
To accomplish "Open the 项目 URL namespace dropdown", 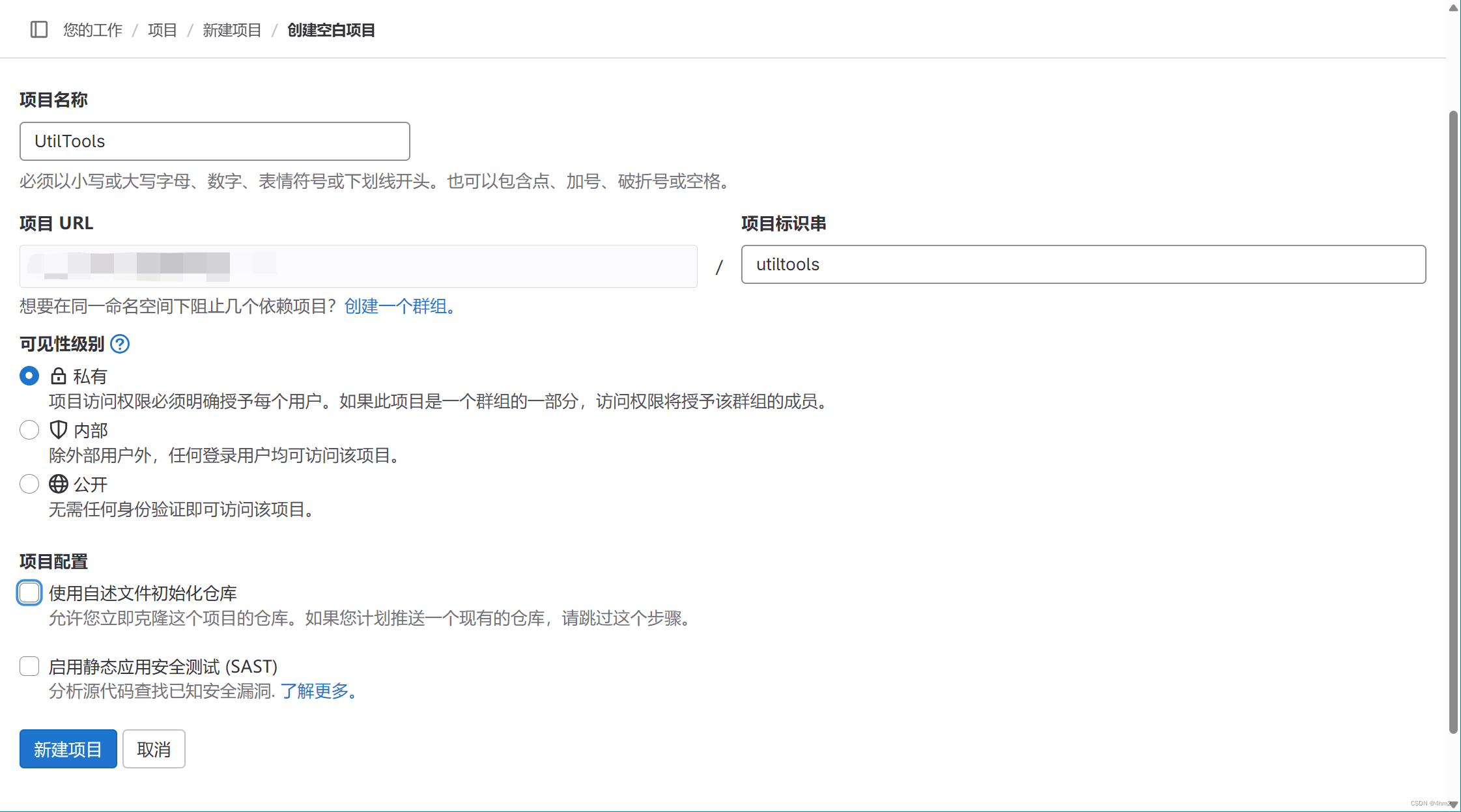I will coord(358,266).
